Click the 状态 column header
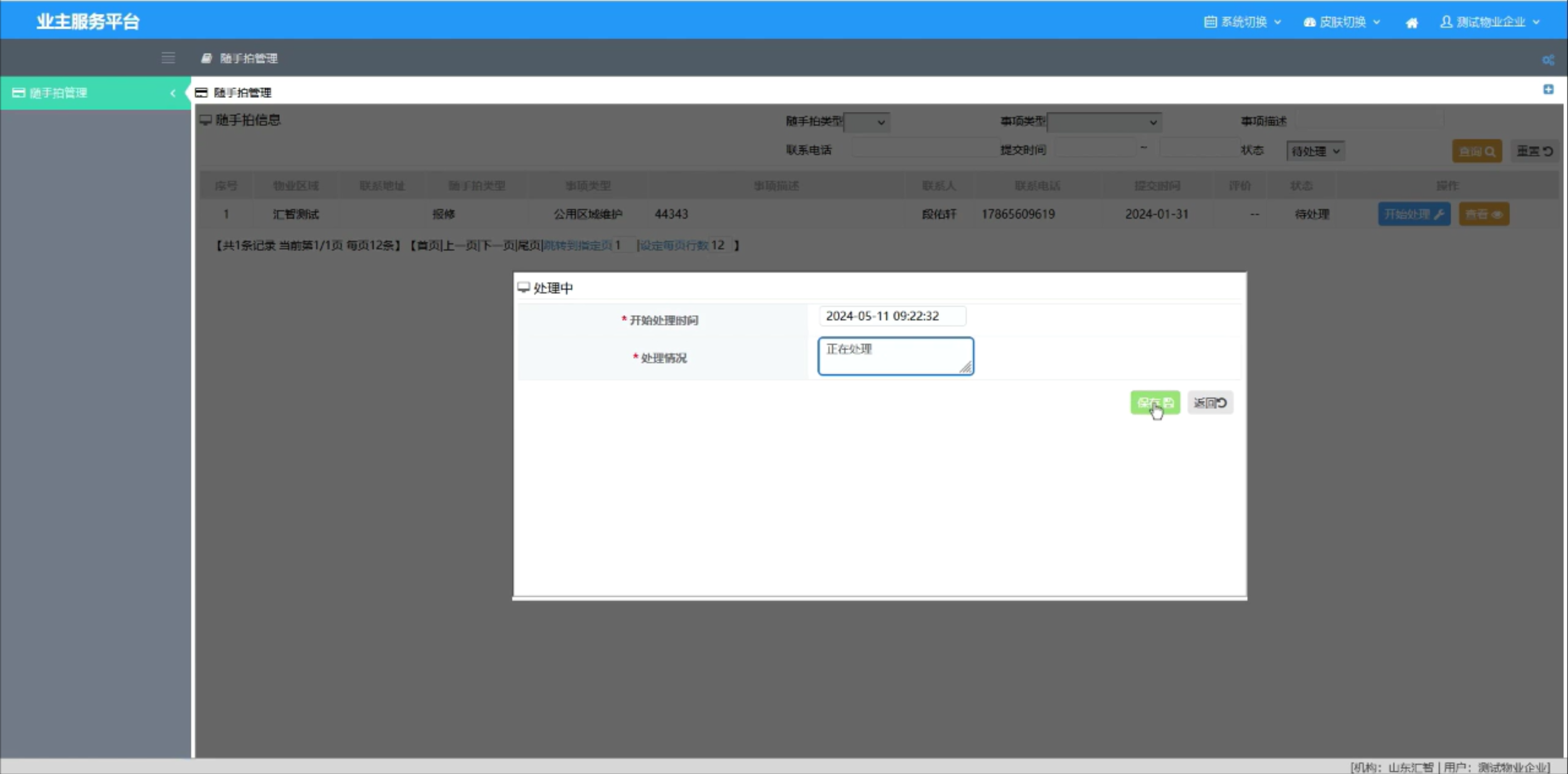The height and width of the screenshot is (774, 1568). point(1301,186)
